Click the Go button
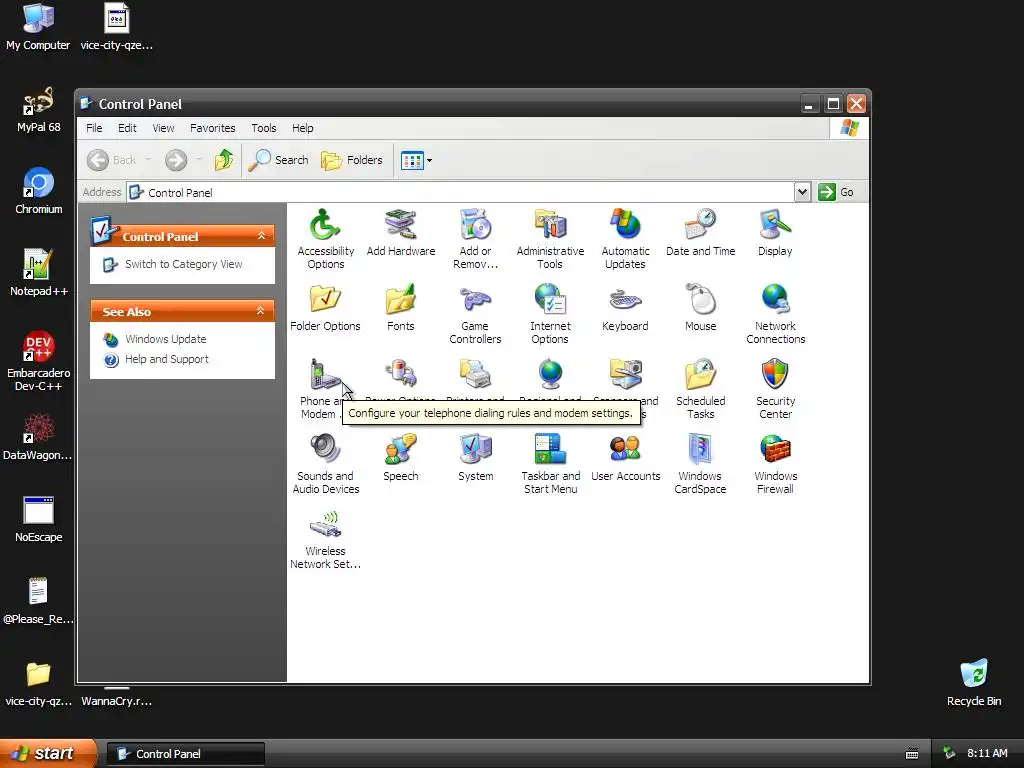Screen dimensions: 1024x768 point(837,192)
